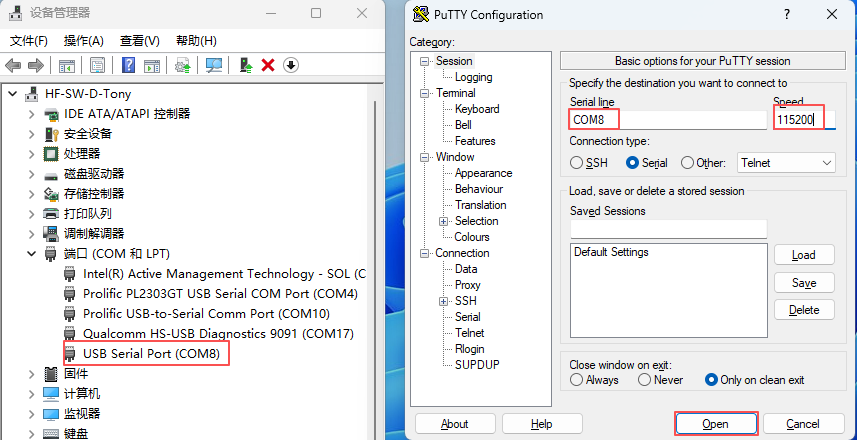
Task: Select USB Serial Port (COM8) device
Action: (150, 353)
